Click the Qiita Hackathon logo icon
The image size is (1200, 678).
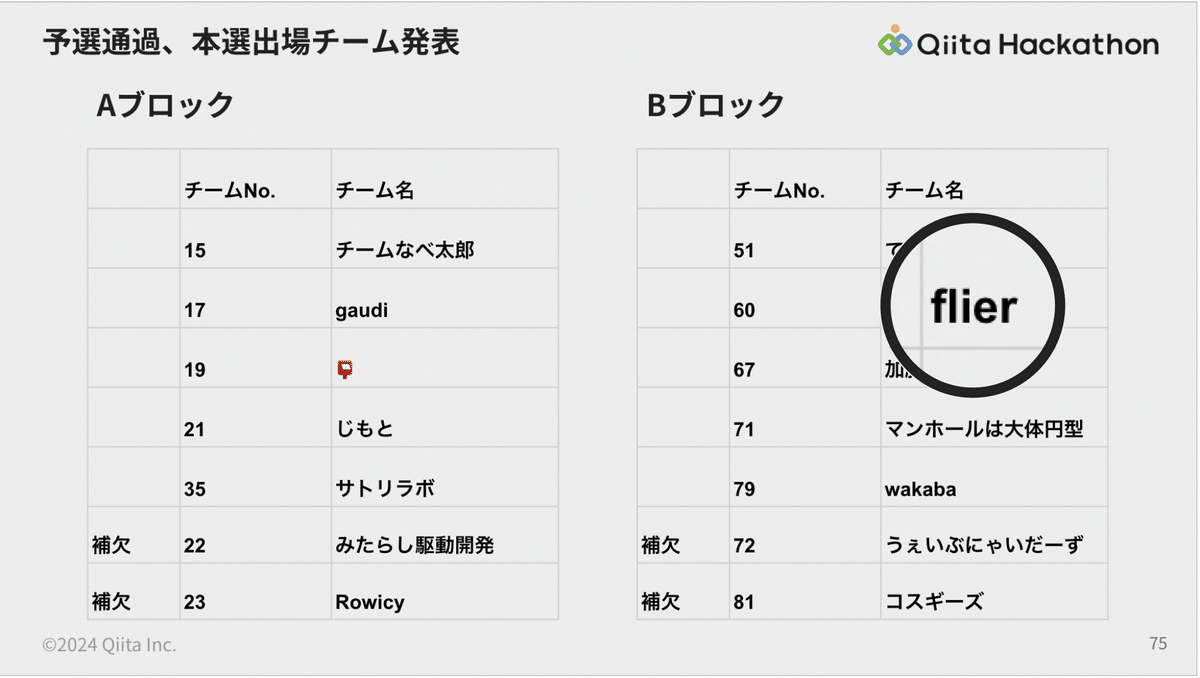point(895,42)
